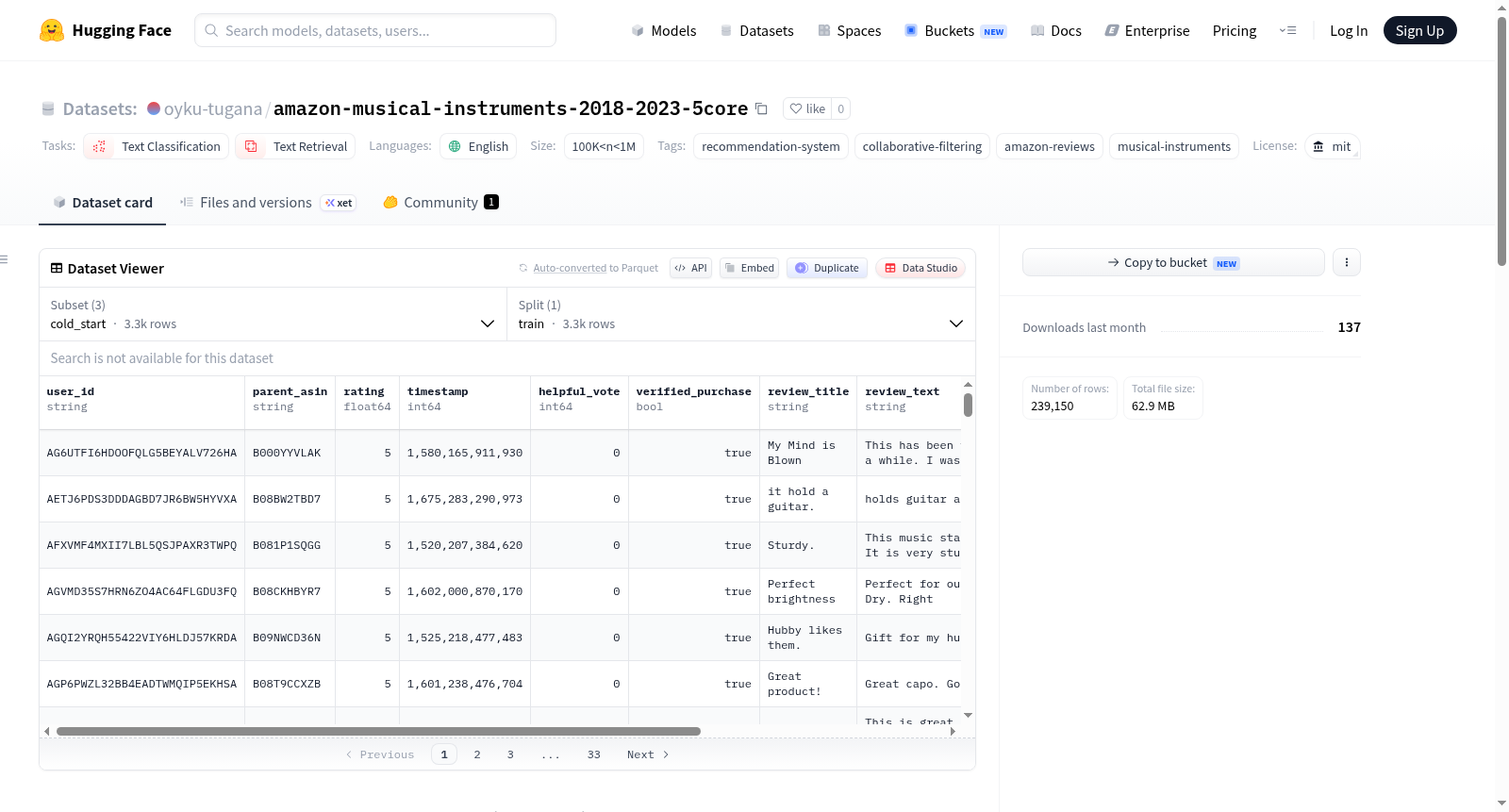Click the English language globe icon
This screenshot has height=812, width=1509.
tap(455, 146)
